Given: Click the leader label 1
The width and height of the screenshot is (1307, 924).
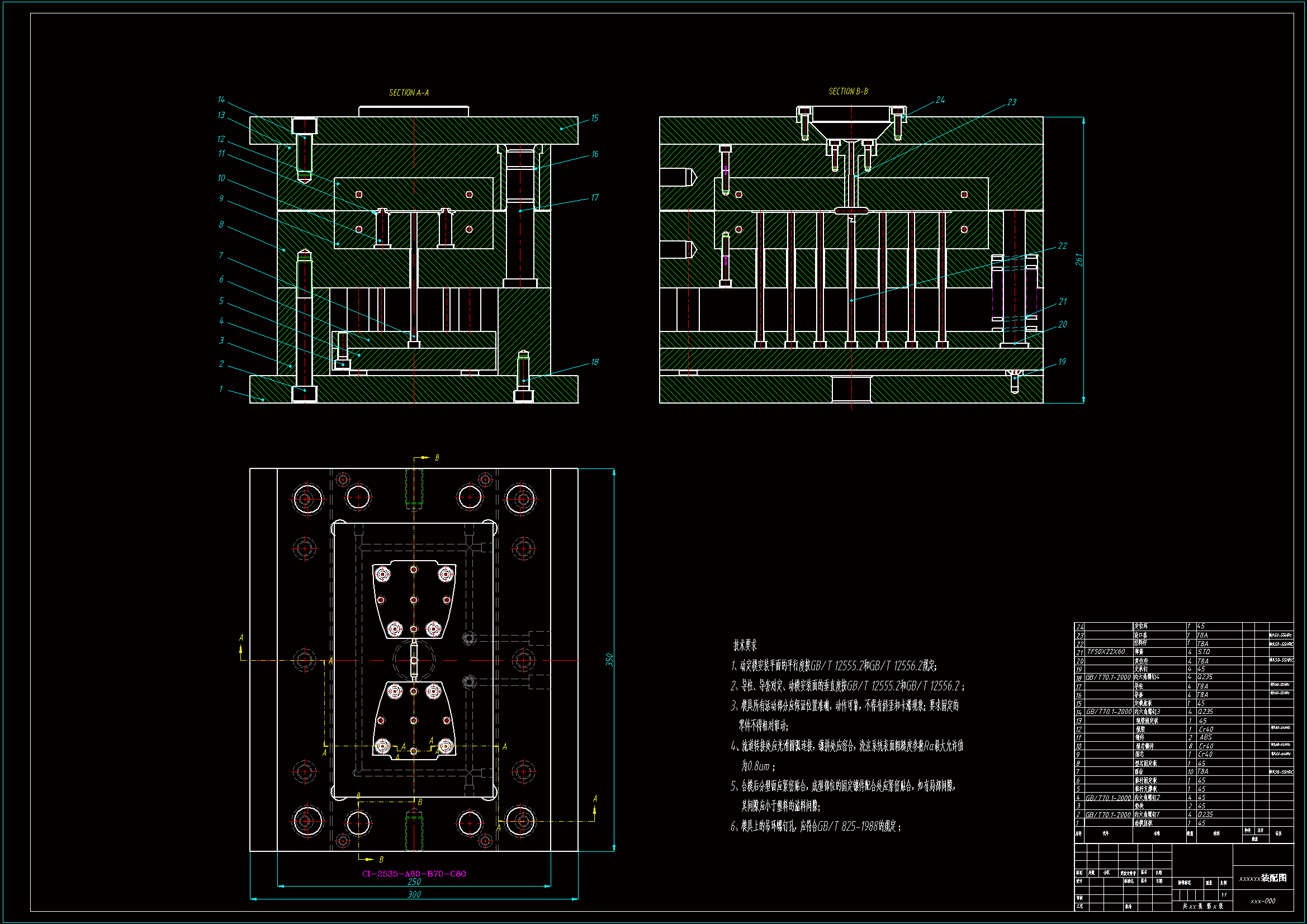Looking at the screenshot, I should pos(221,389).
